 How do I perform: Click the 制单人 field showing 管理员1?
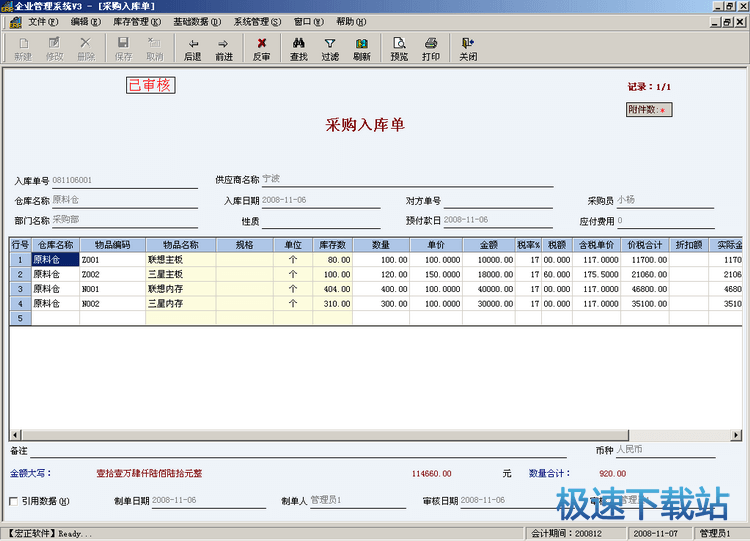(358, 500)
